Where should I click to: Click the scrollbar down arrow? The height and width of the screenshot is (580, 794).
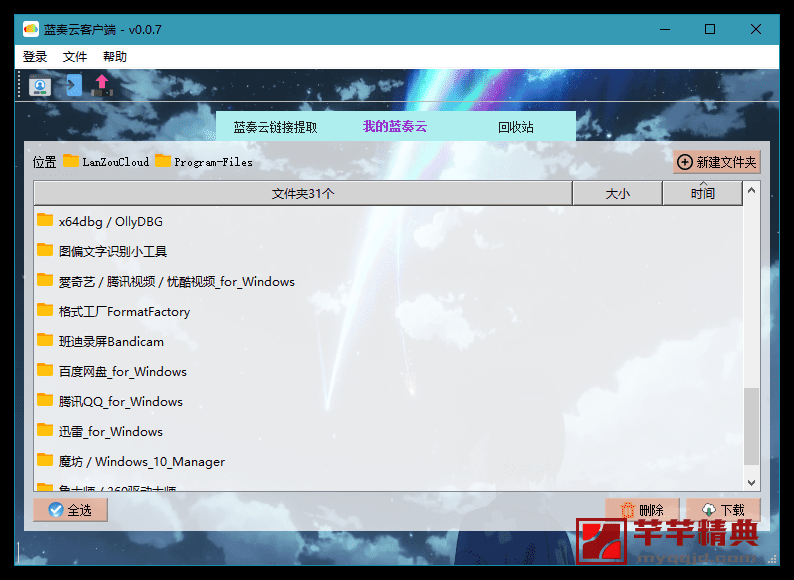click(751, 483)
